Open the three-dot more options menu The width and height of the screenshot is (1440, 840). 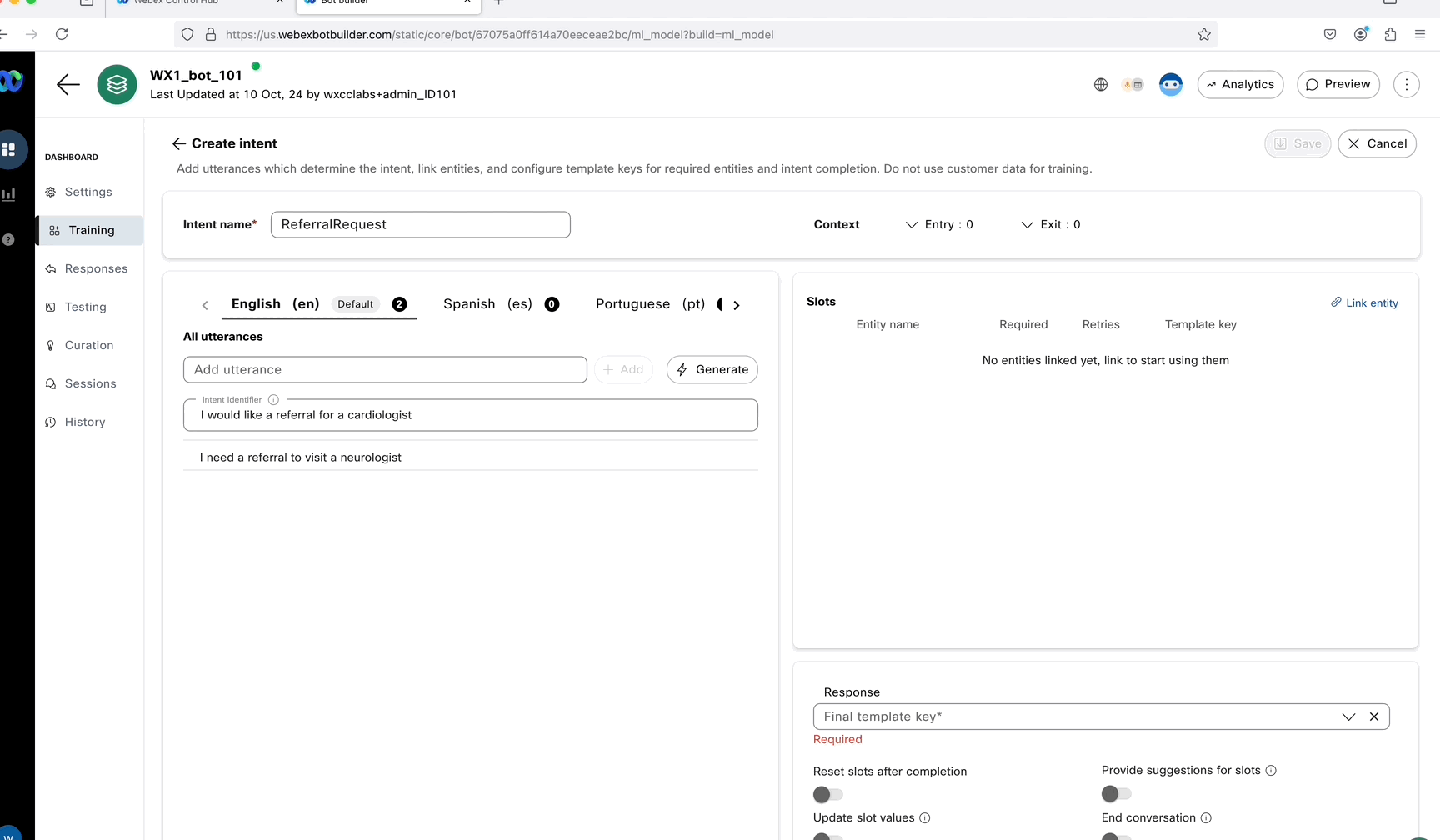point(1406,84)
